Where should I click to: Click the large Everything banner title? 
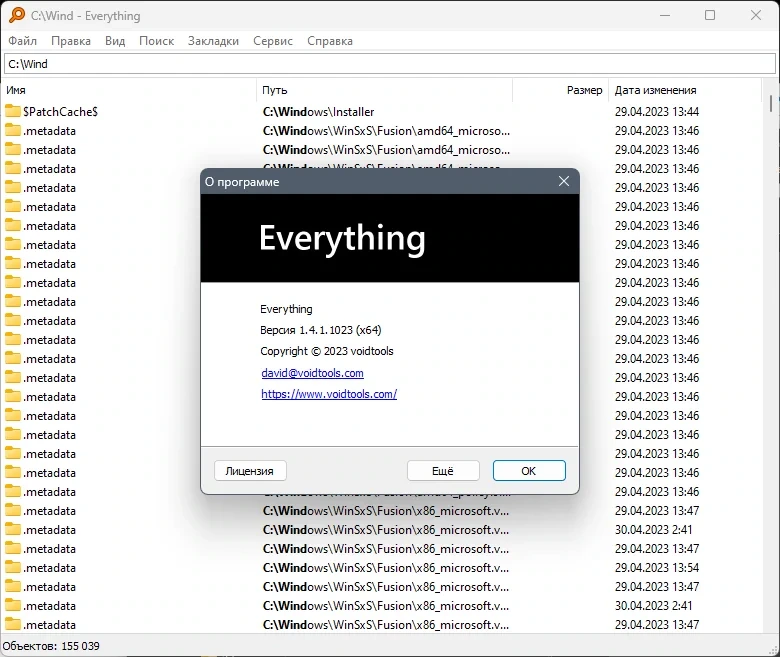(x=342, y=239)
